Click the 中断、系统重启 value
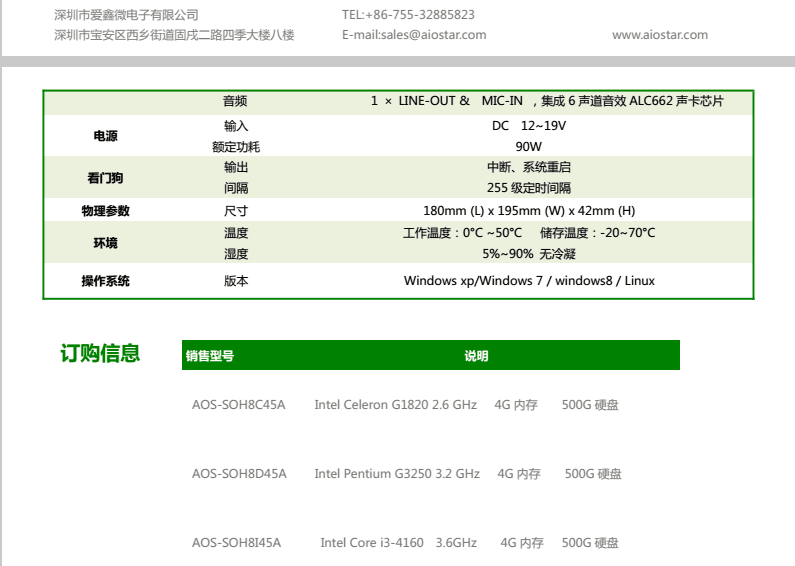 point(529,167)
